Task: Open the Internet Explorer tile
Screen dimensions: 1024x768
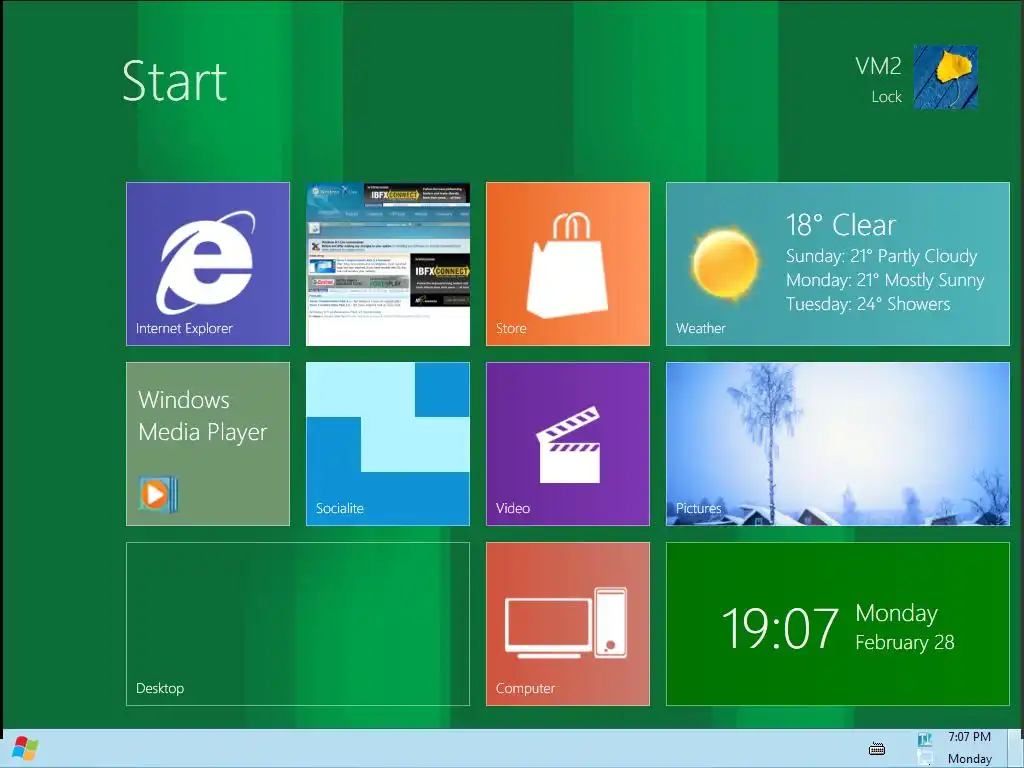Action: 208,264
